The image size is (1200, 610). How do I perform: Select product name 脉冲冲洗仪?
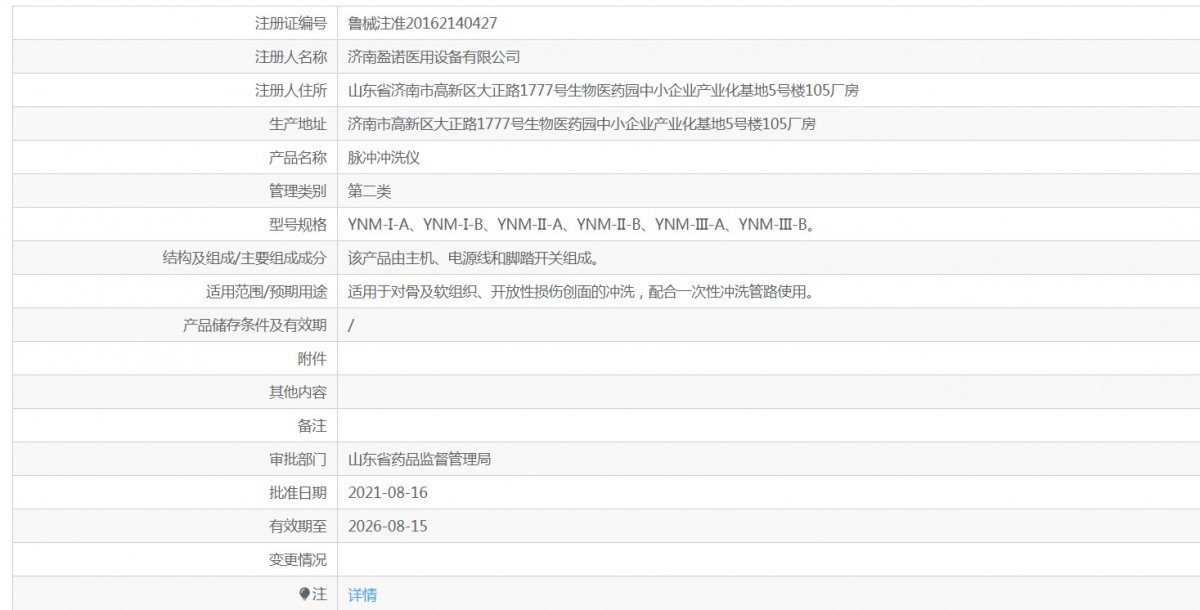tap(384, 158)
